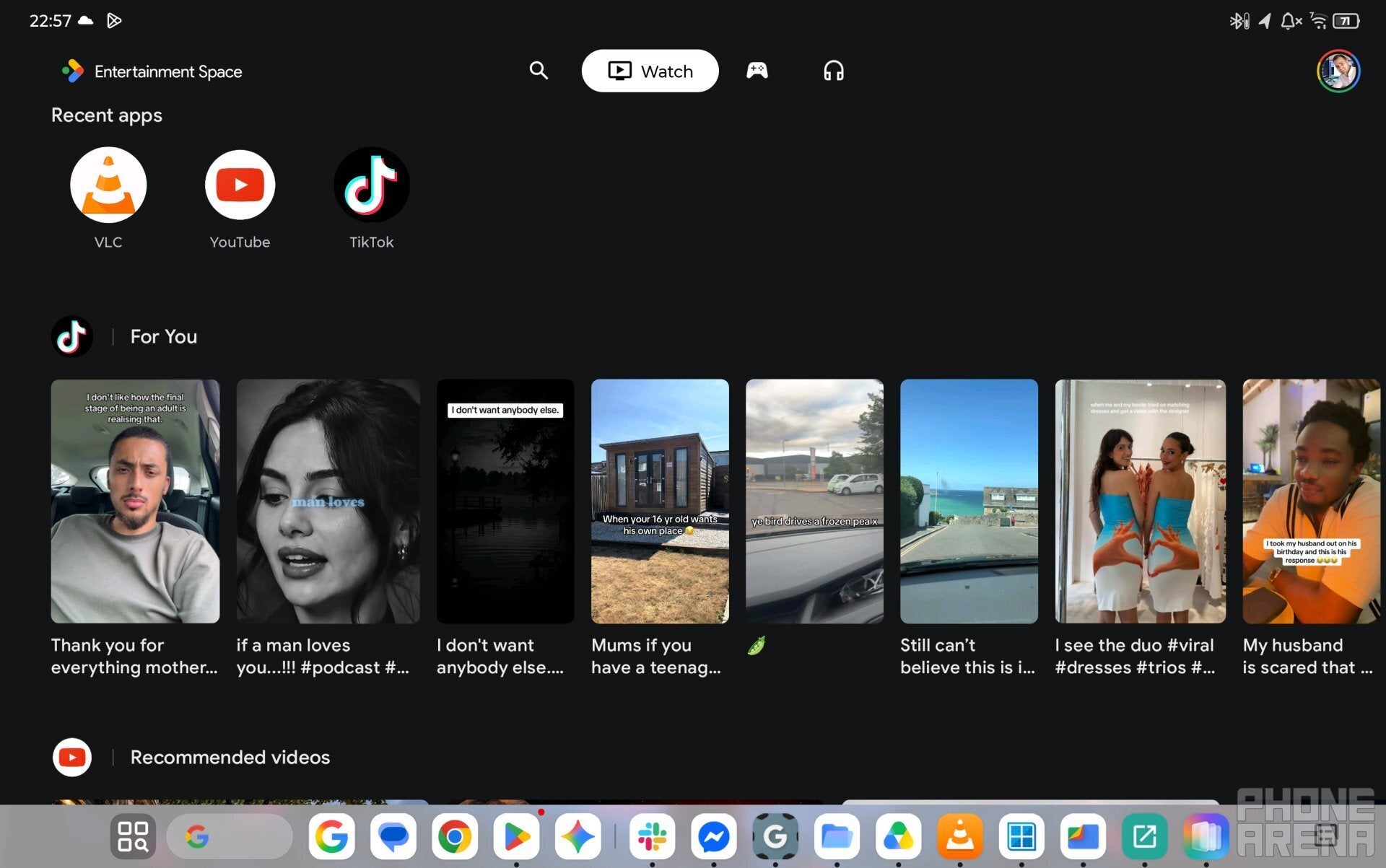Open the dark grey G app in the taskbar
Viewport: 1386px width, 868px height.
click(775, 836)
